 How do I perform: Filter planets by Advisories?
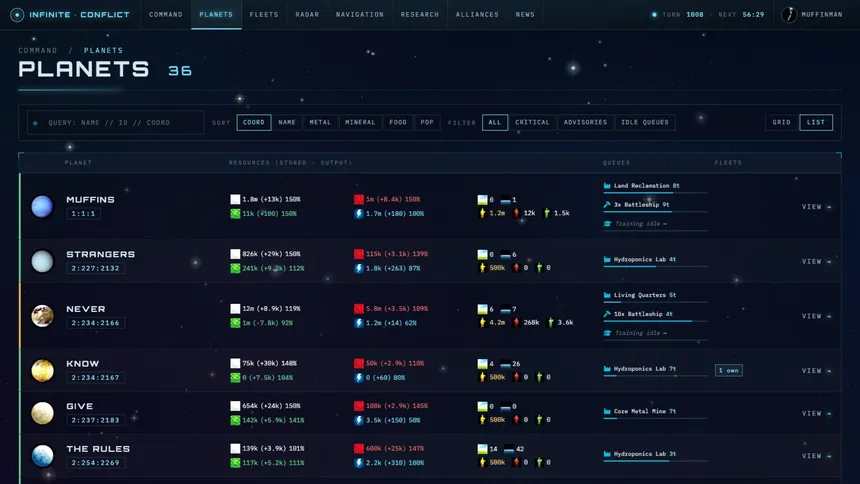(x=585, y=122)
